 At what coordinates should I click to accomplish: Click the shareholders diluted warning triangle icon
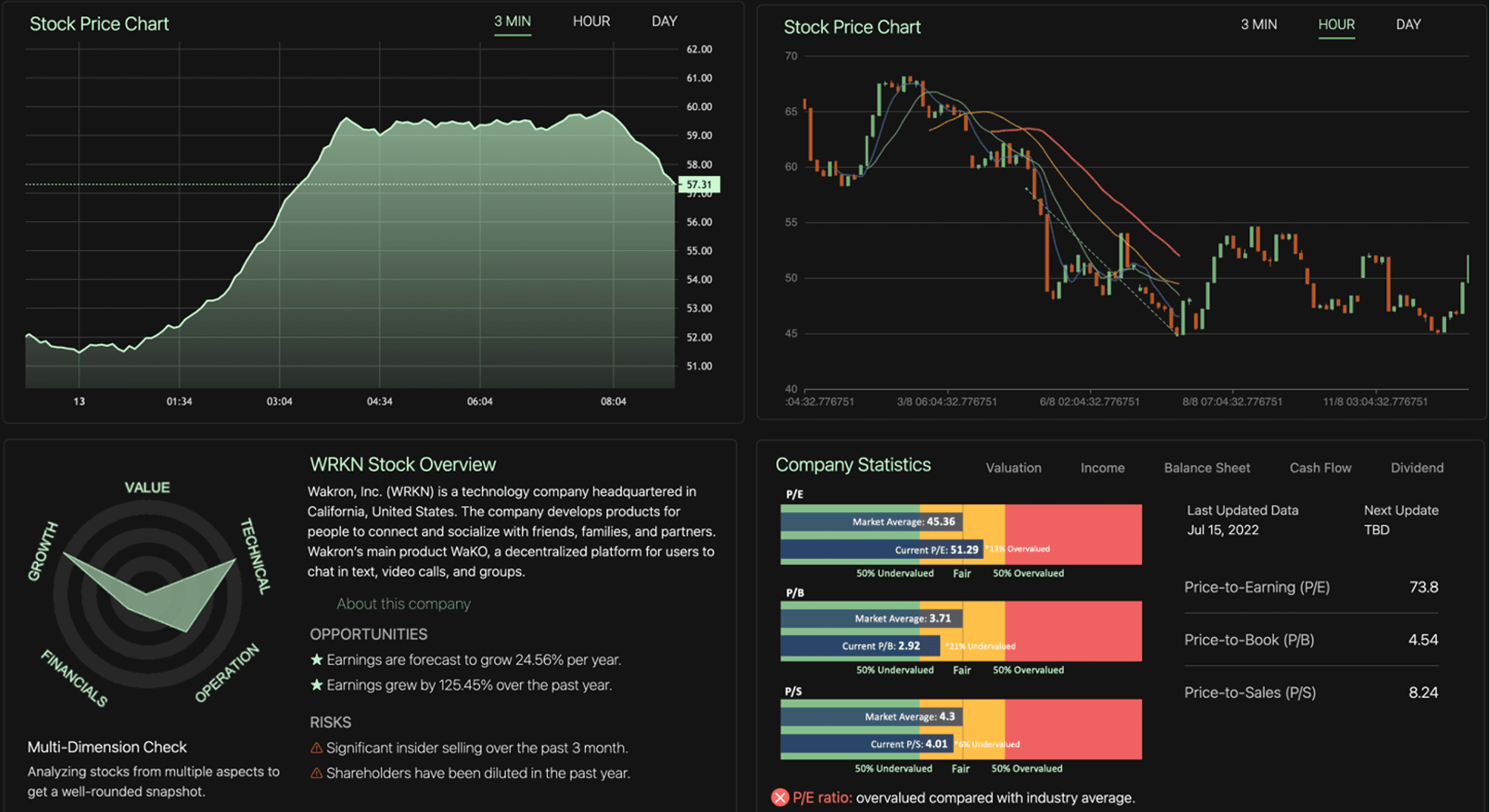[317, 773]
